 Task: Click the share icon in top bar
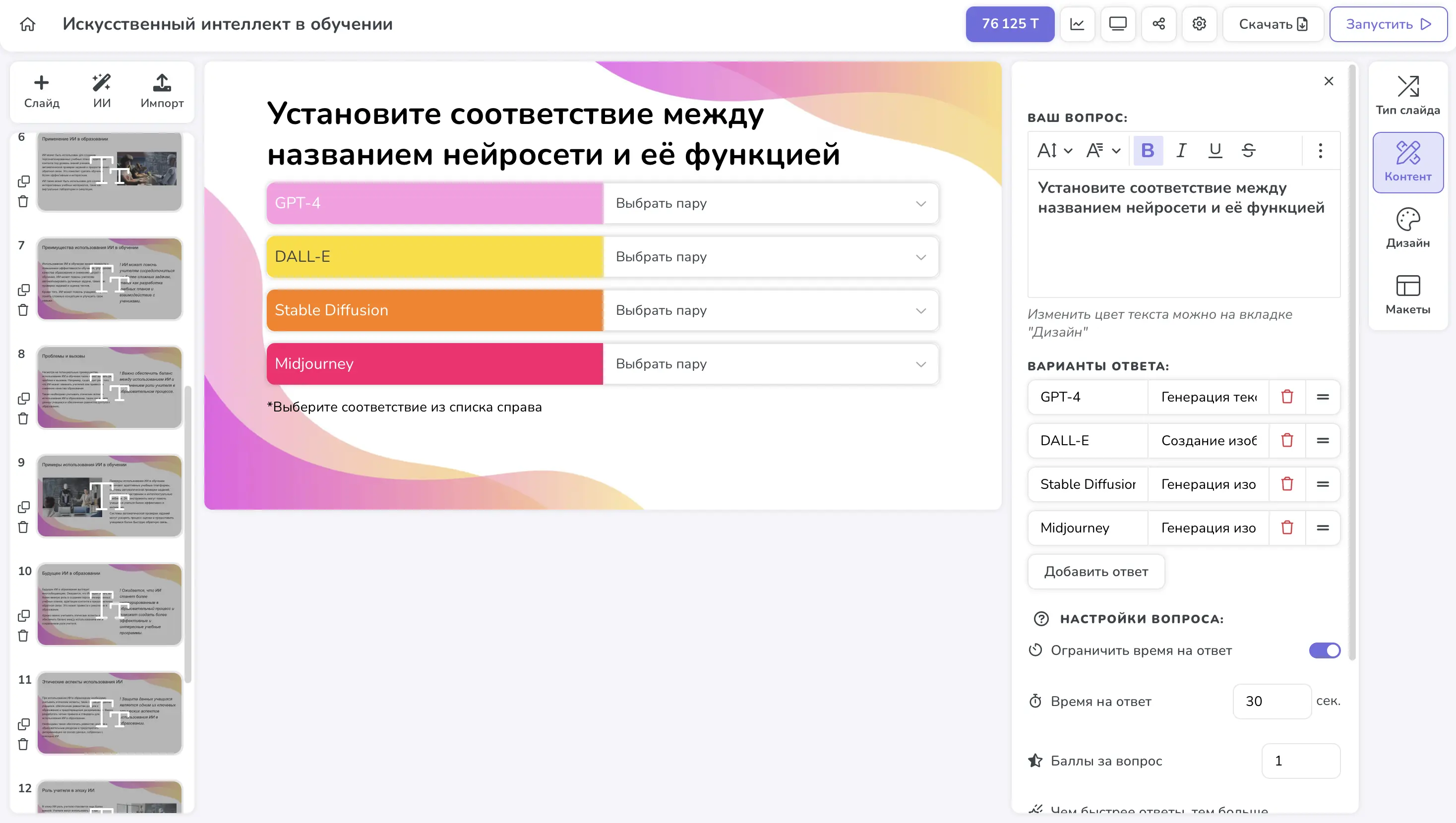[x=1158, y=24]
